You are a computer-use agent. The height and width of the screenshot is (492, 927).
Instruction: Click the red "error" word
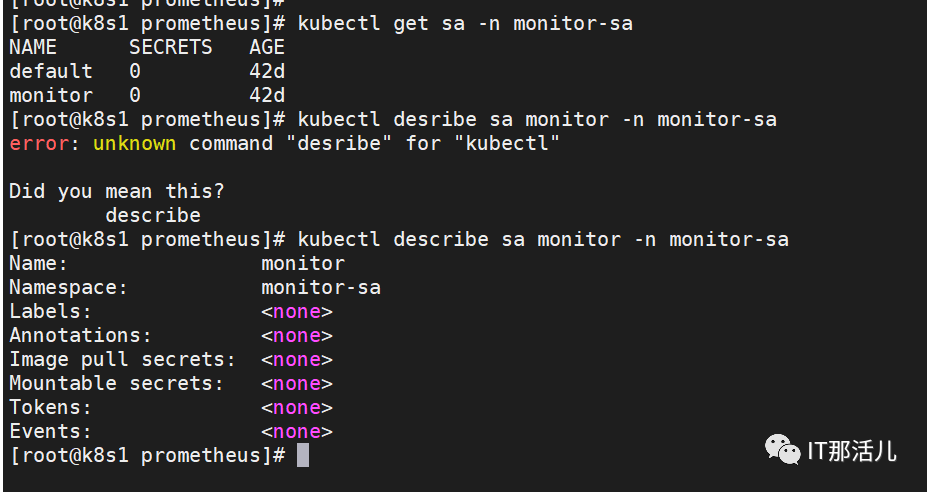point(39,143)
